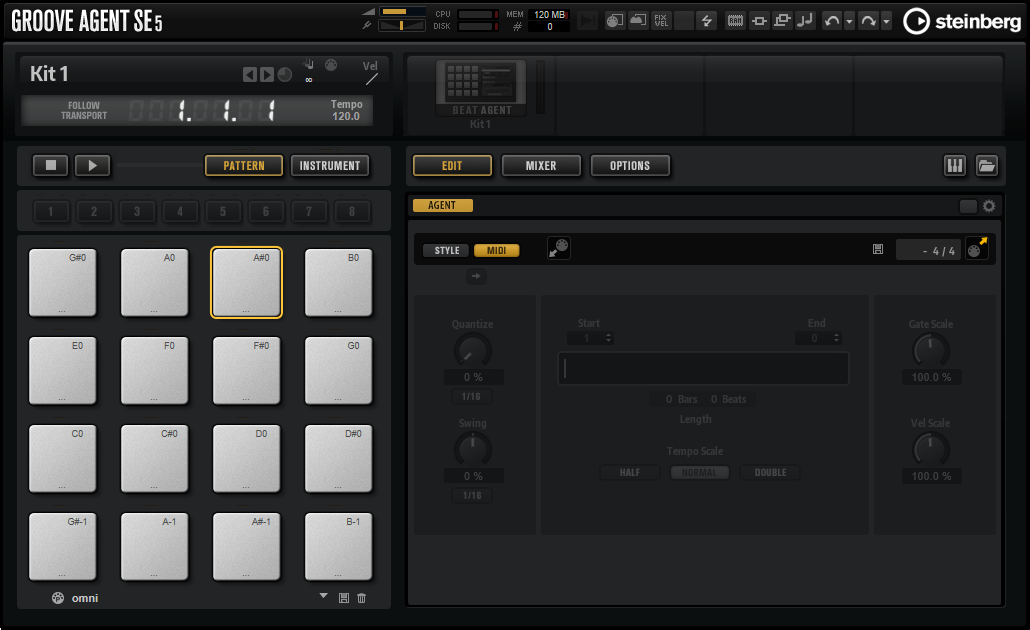Save pattern preset with disk icon
This screenshot has height=630, width=1030.
pyautogui.click(x=344, y=598)
